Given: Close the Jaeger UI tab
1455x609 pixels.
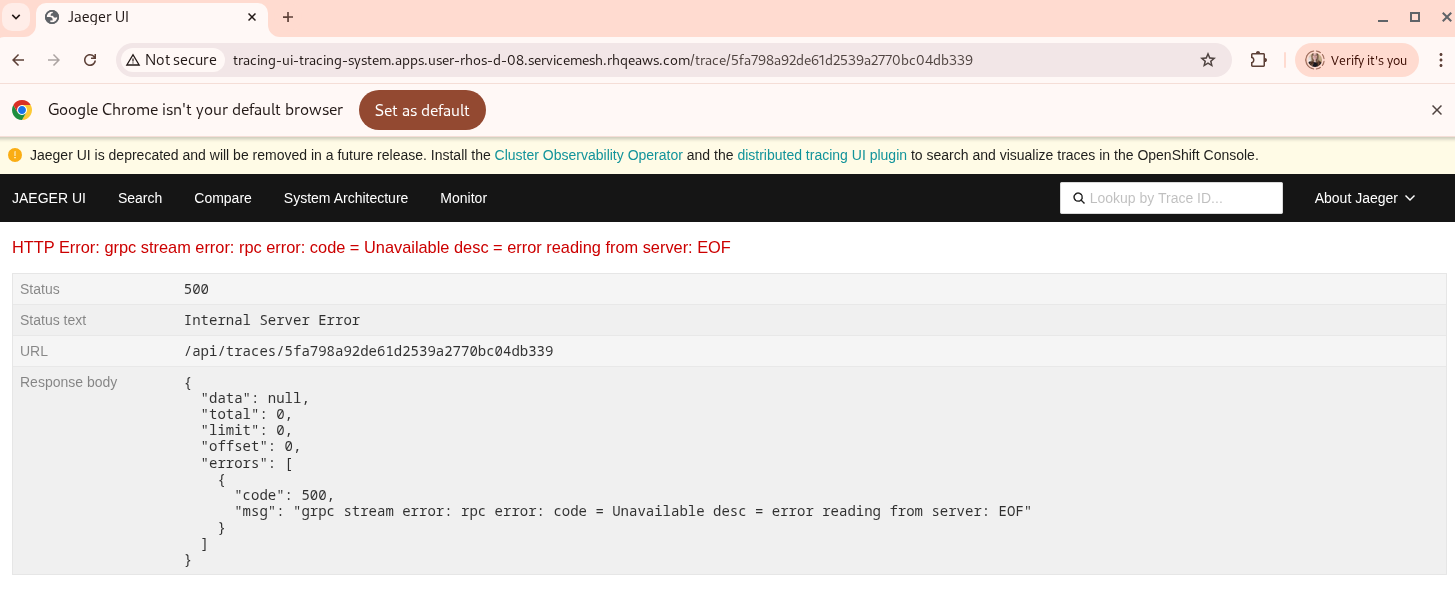Looking at the screenshot, I should (252, 17).
